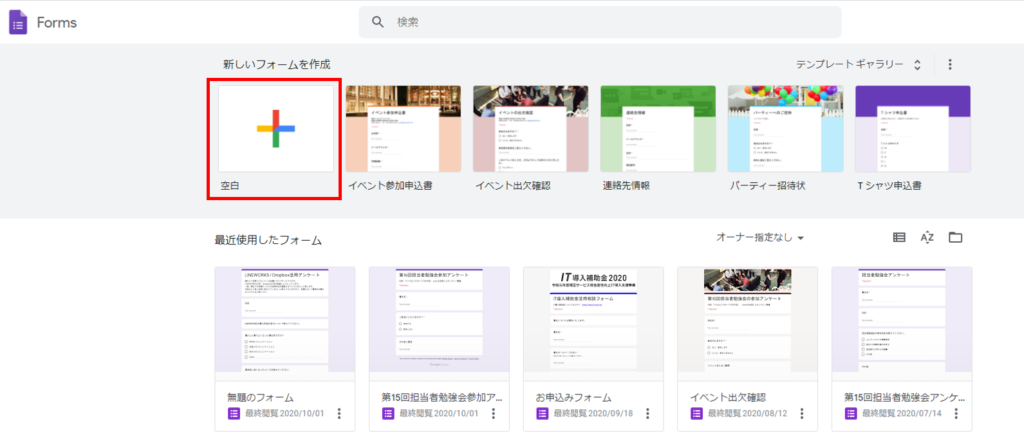Click the Google Forms logo icon
Image resolution: width=1024 pixels, height=437 pixels.
coord(18,23)
